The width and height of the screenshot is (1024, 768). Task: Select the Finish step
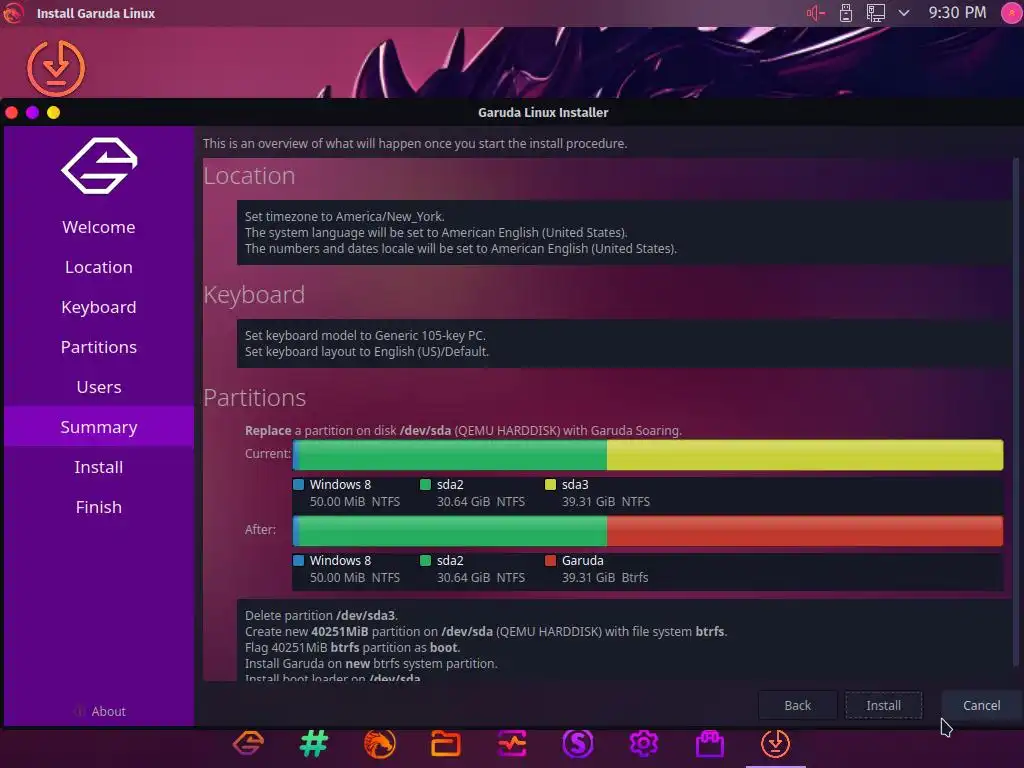coord(99,507)
